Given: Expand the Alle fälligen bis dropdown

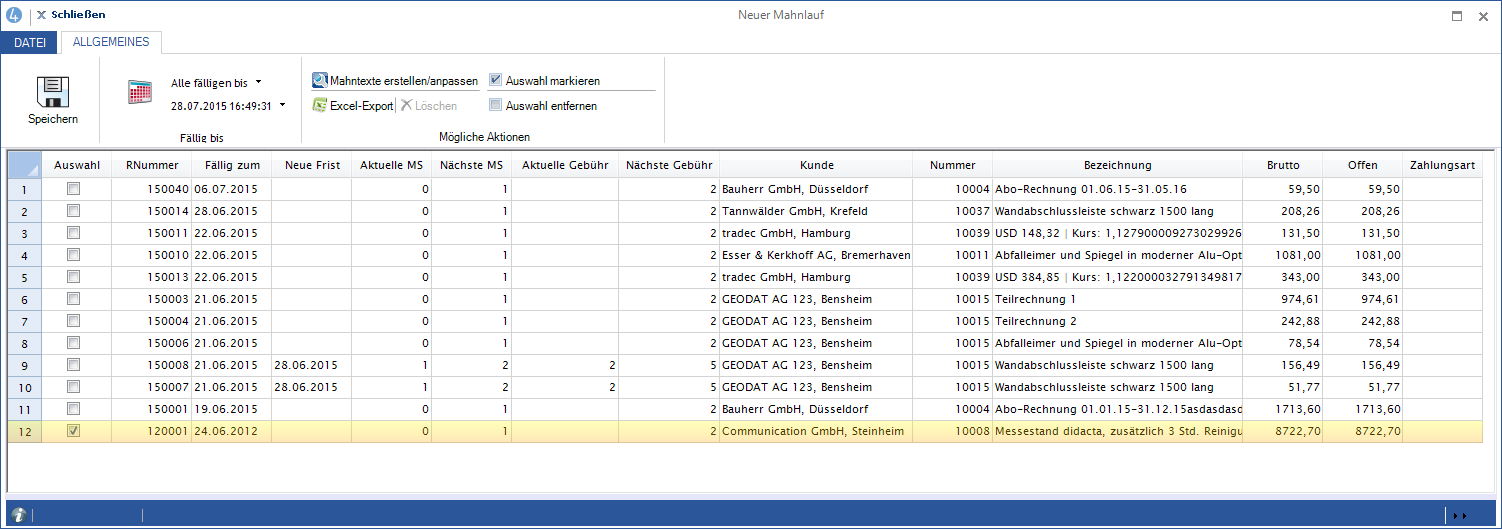Looking at the screenshot, I should (x=258, y=82).
